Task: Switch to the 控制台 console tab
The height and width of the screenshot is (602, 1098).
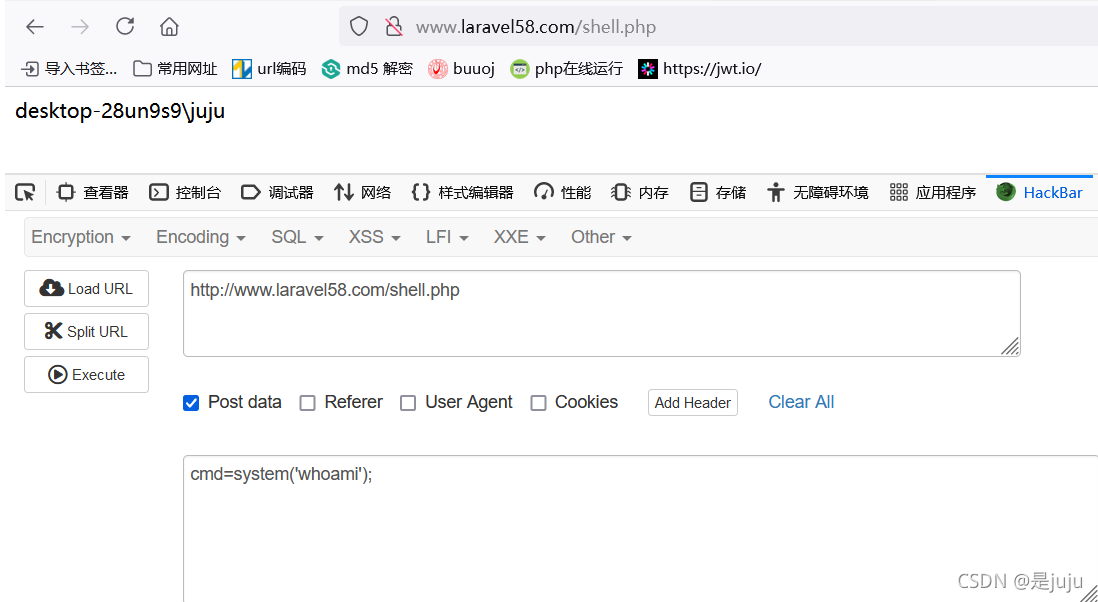Action: [186, 192]
